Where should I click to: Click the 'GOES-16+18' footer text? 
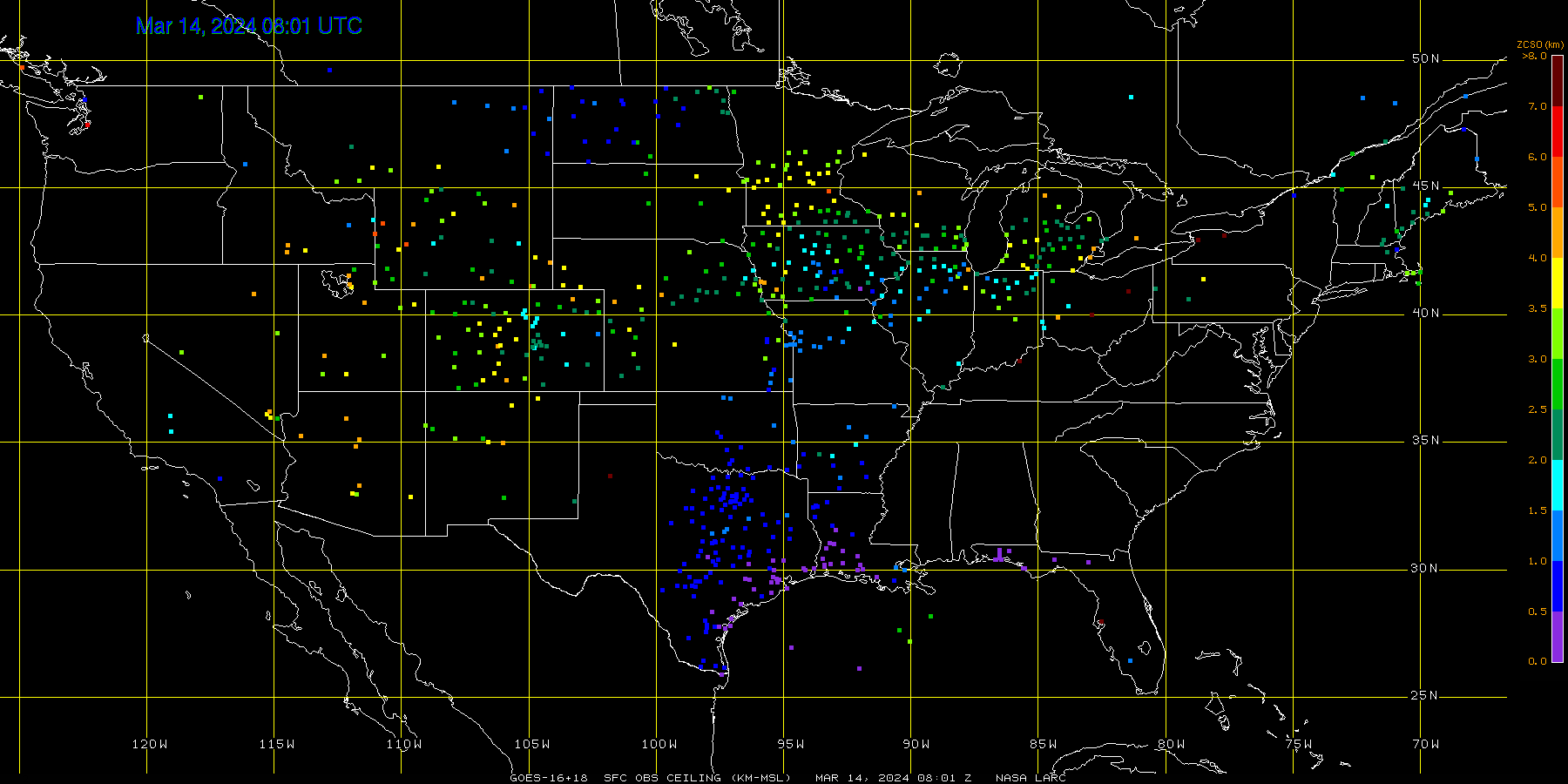point(549,778)
